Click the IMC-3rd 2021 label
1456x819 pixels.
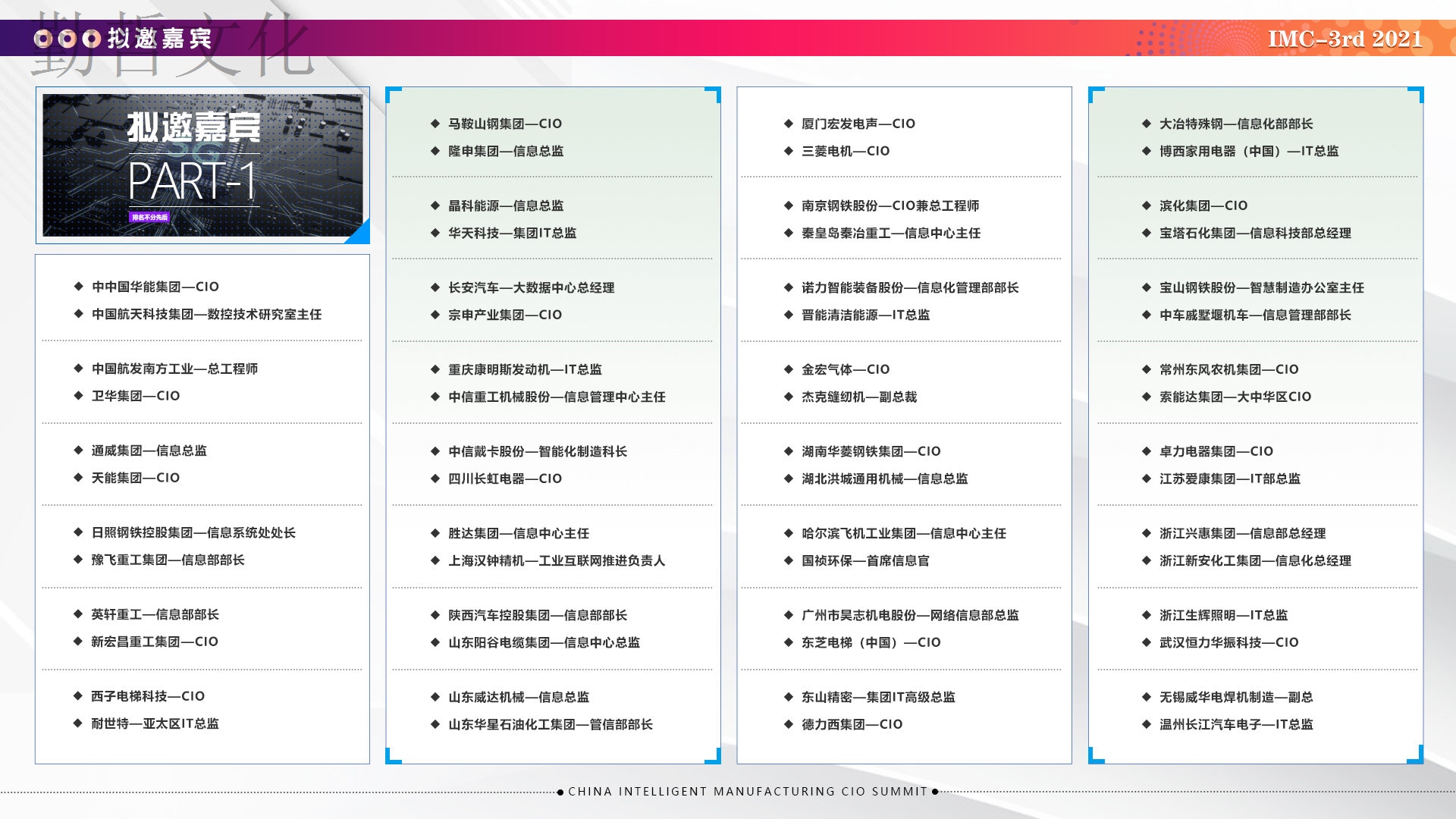point(1345,39)
